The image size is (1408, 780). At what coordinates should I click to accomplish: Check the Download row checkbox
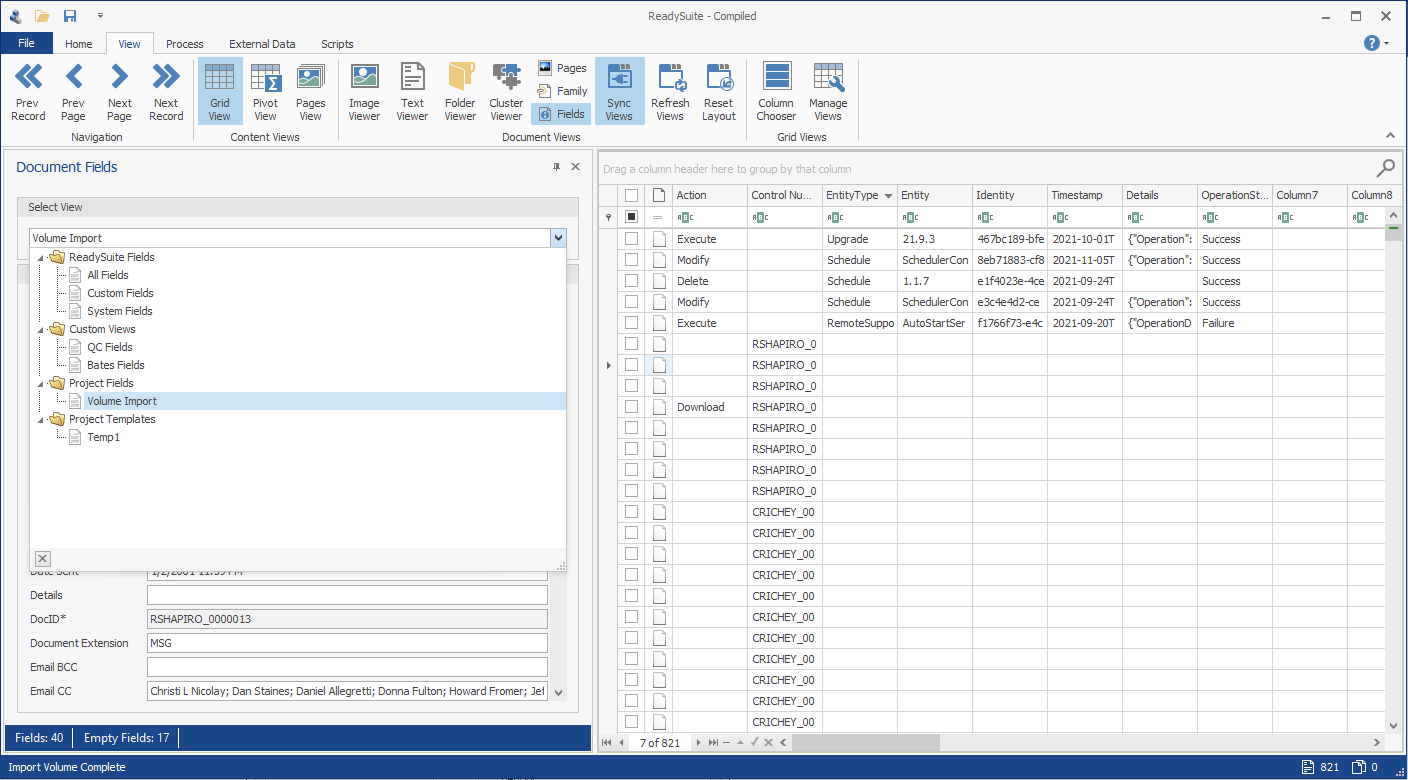click(631, 407)
